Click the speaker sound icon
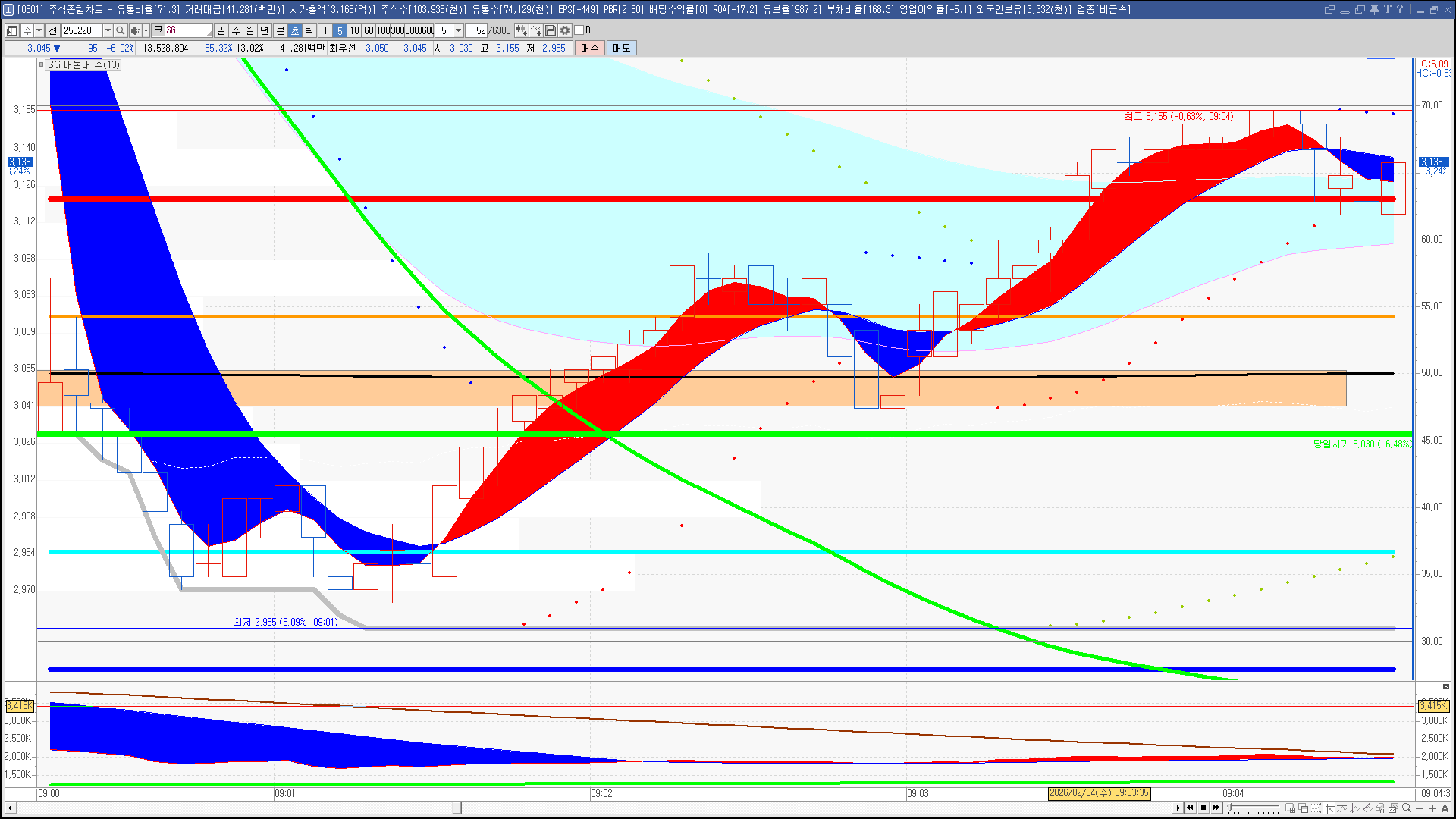Image resolution: width=1456 pixels, height=819 pixels. pos(135,30)
